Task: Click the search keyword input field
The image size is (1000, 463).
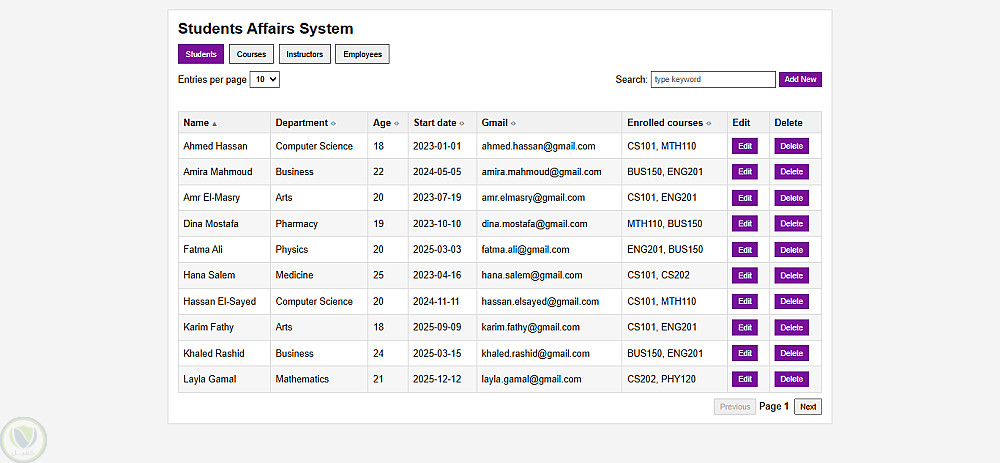Action: point(712,79)
